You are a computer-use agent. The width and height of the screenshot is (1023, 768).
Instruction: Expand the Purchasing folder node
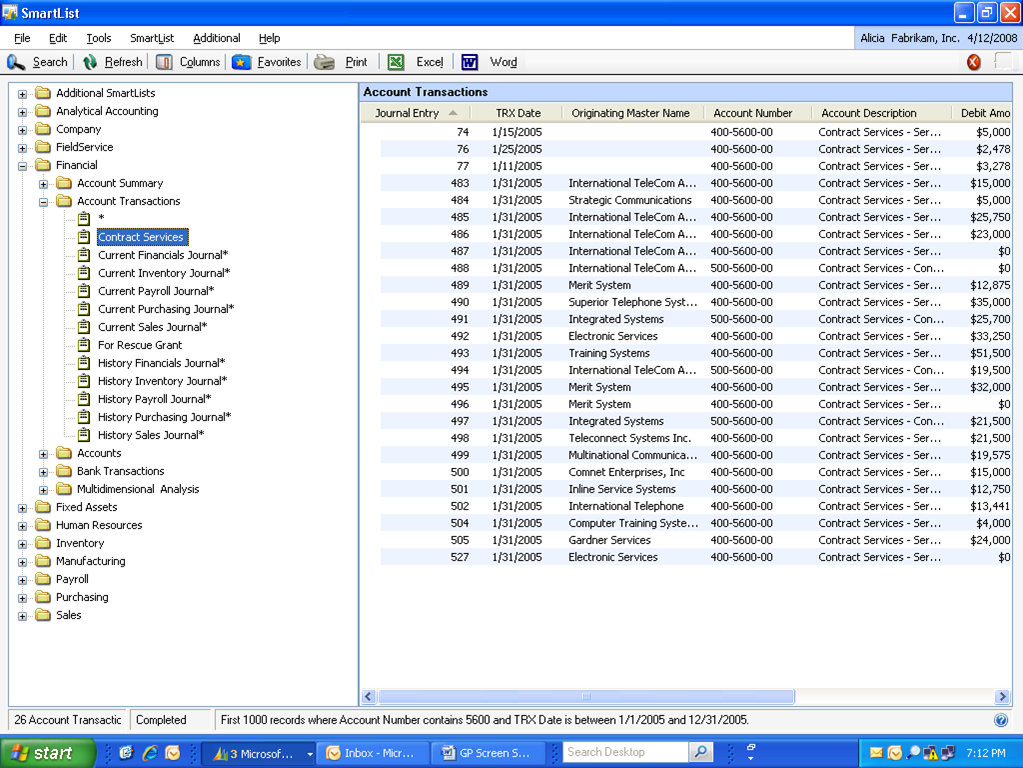22,598
